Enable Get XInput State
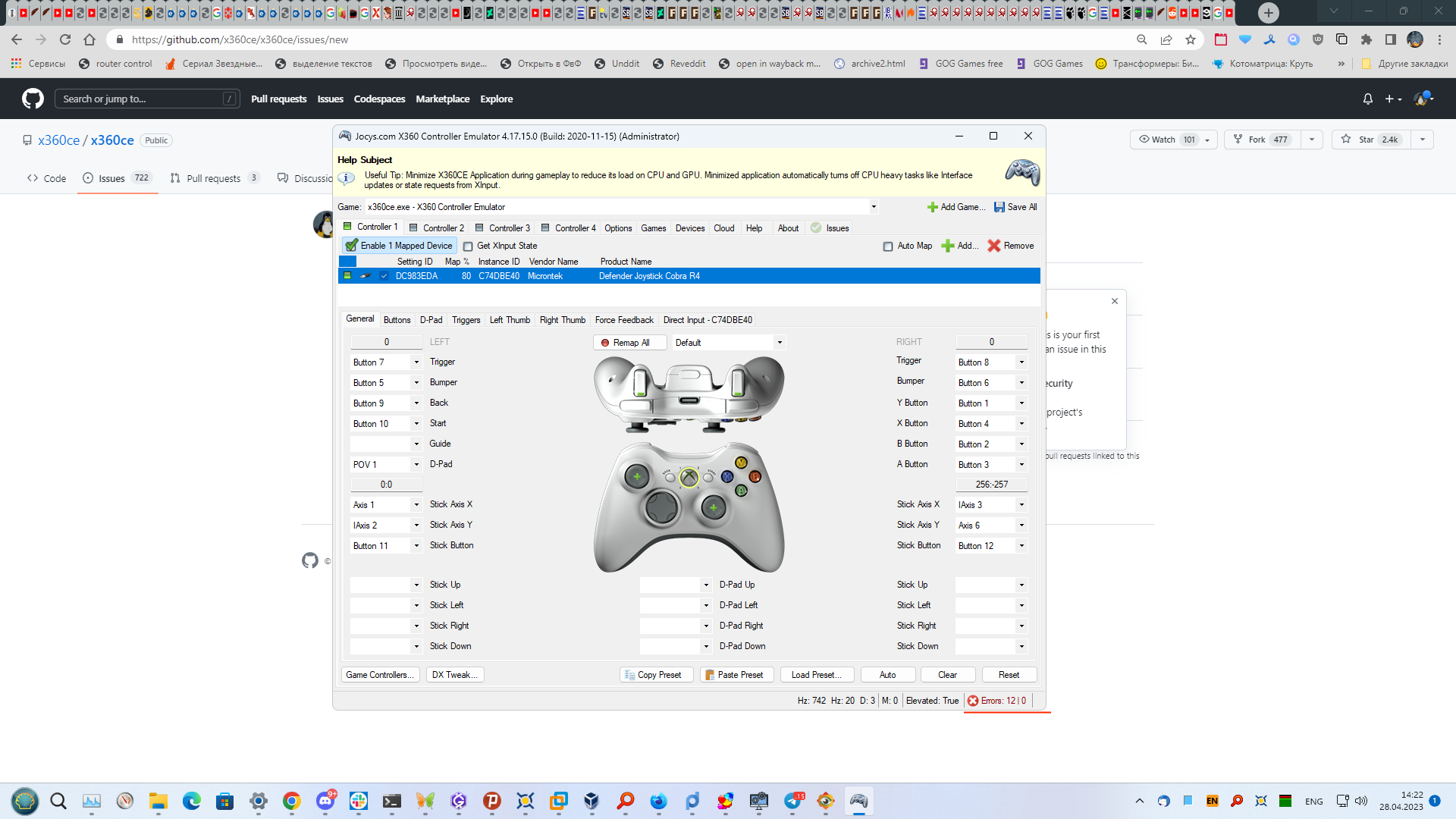Viewport: 1456px width, 819px height. click(469, 246)
